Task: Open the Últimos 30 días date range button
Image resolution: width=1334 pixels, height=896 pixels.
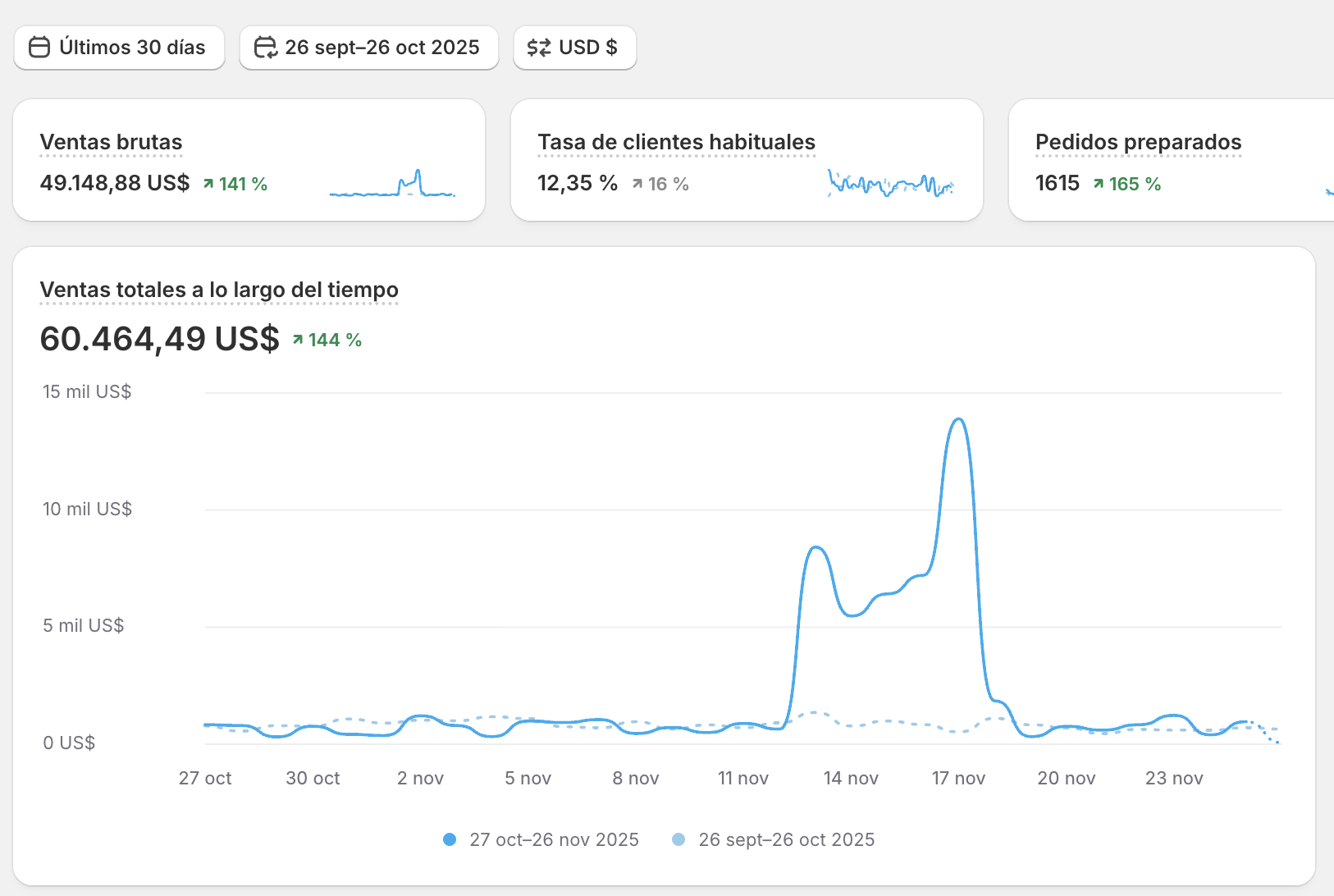Action: pyautogui.click(x=119, y=48)
